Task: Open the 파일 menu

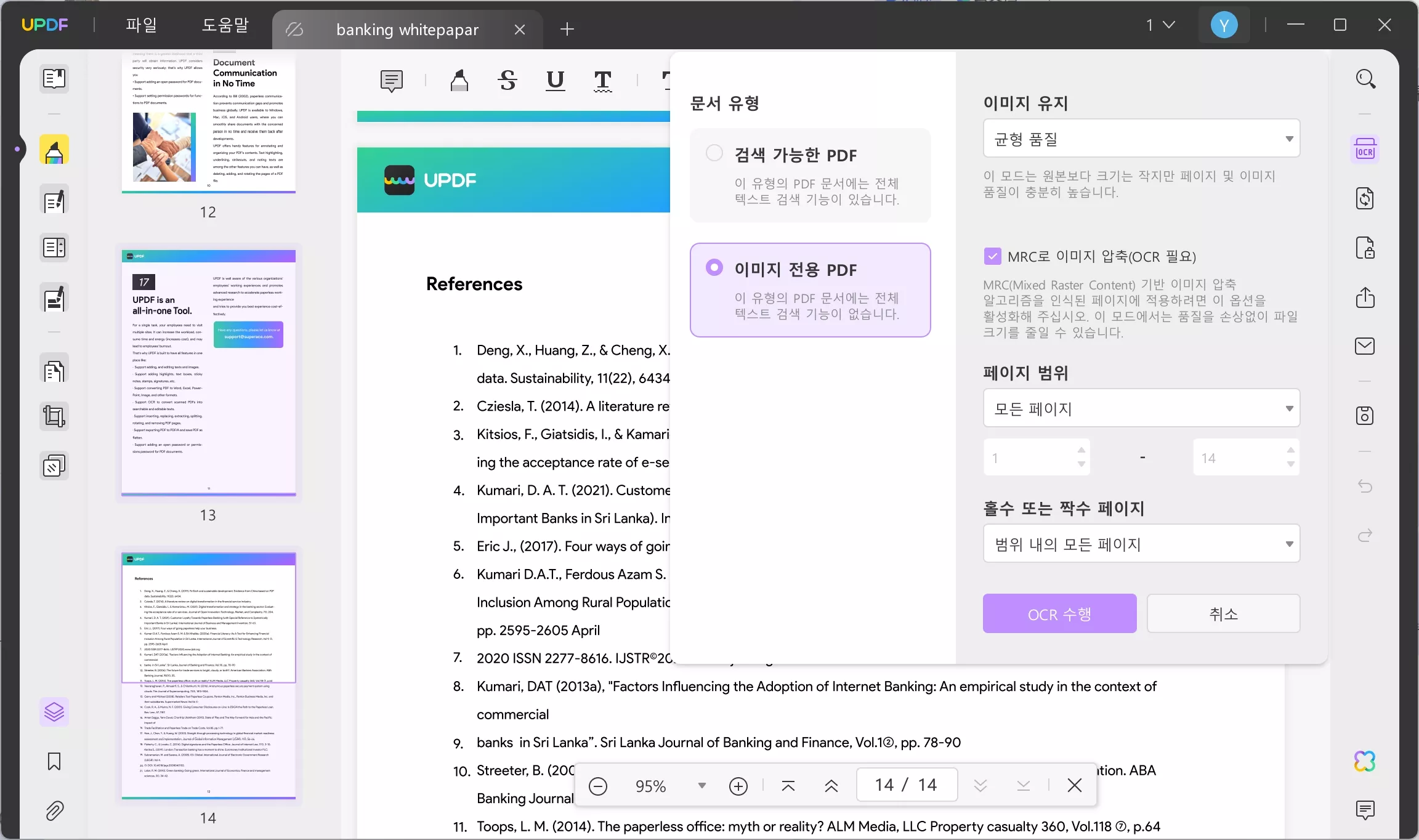Action: [x=141, y=25]
